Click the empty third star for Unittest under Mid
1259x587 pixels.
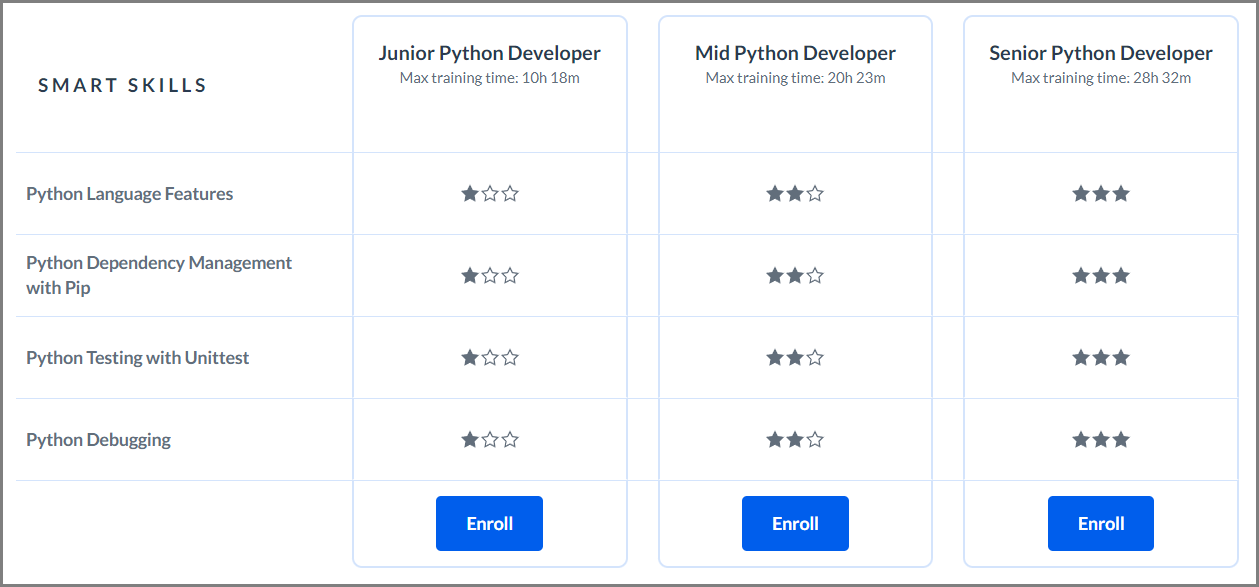pos(816,357)
